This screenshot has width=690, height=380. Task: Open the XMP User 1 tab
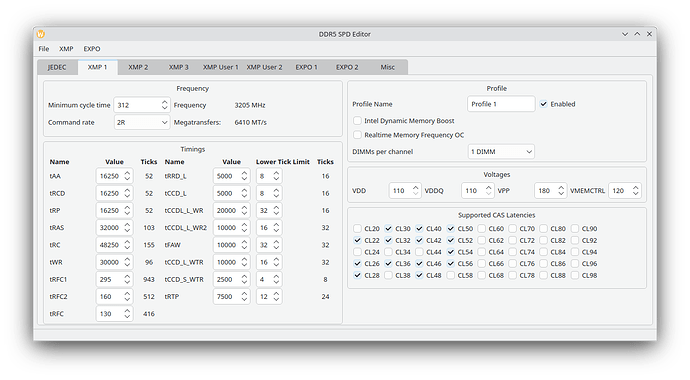[x=220, y=67]
